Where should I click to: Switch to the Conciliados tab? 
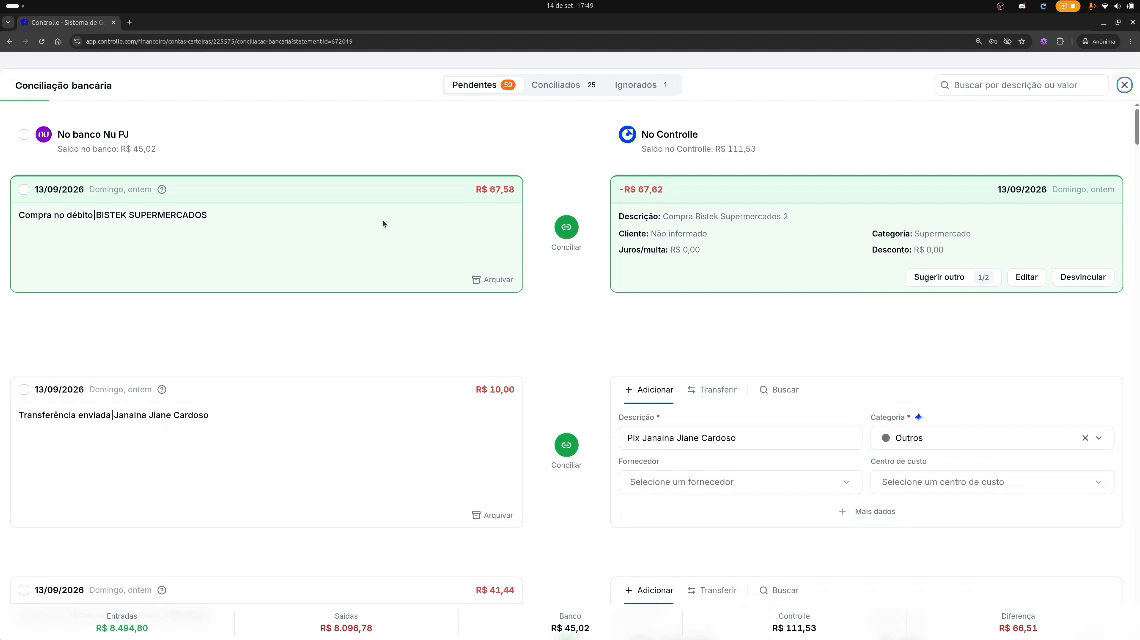563,85
